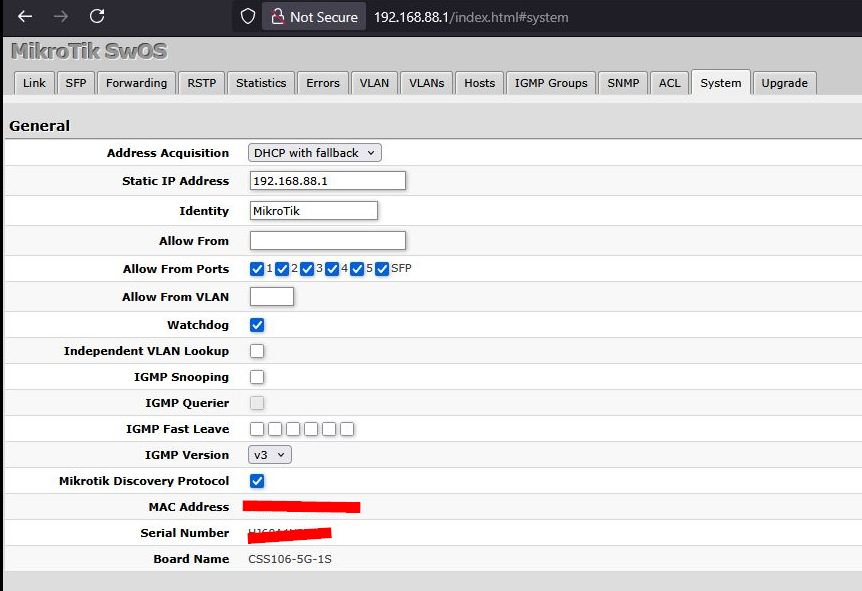
Task: Uncheck Allow From Ports port 2
Action: 282,269
